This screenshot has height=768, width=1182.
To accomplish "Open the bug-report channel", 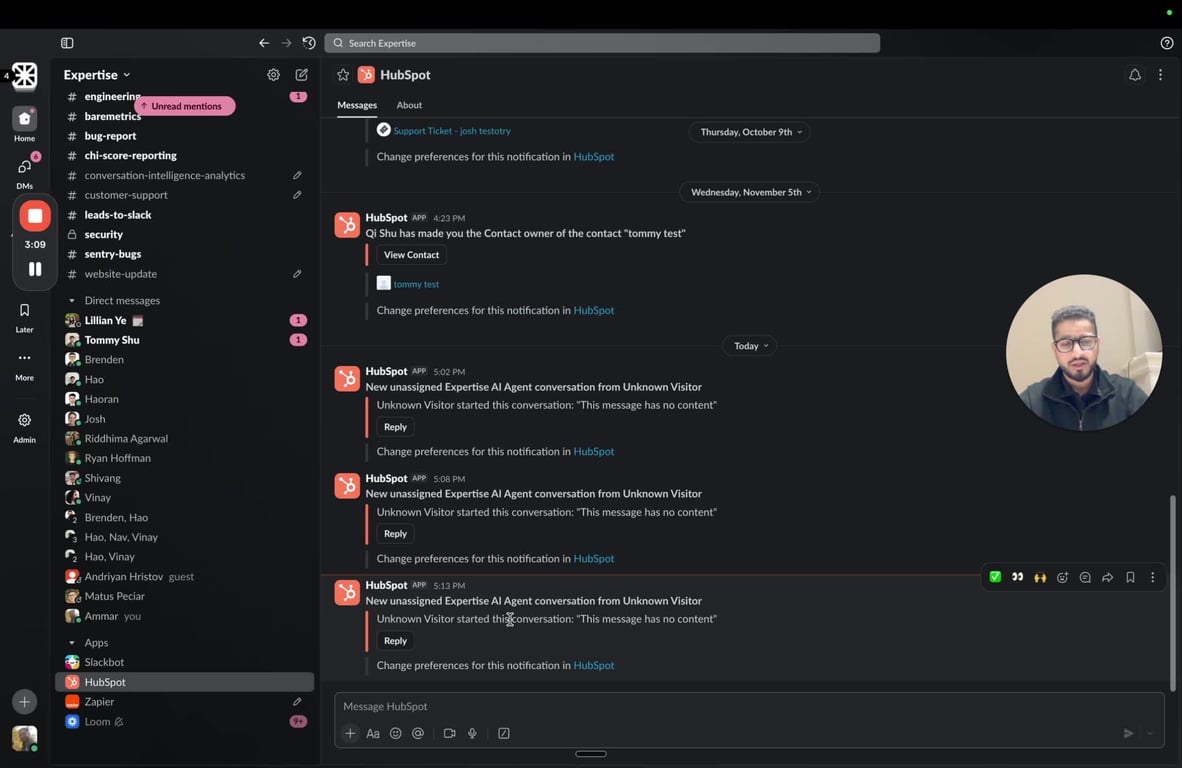I will tap(185, 136).
